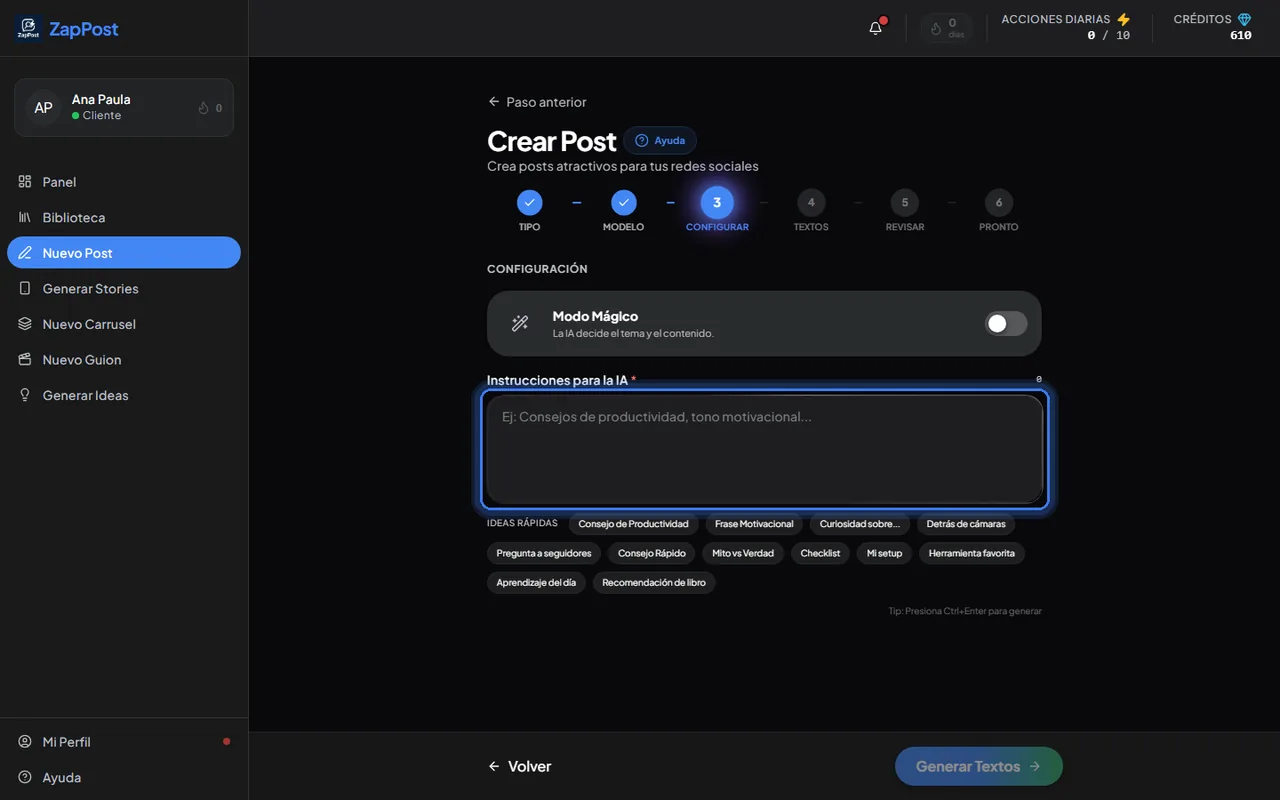Click the flame icon in Ana Paula's card
The image size is (1280, 800).
[203, 108]
